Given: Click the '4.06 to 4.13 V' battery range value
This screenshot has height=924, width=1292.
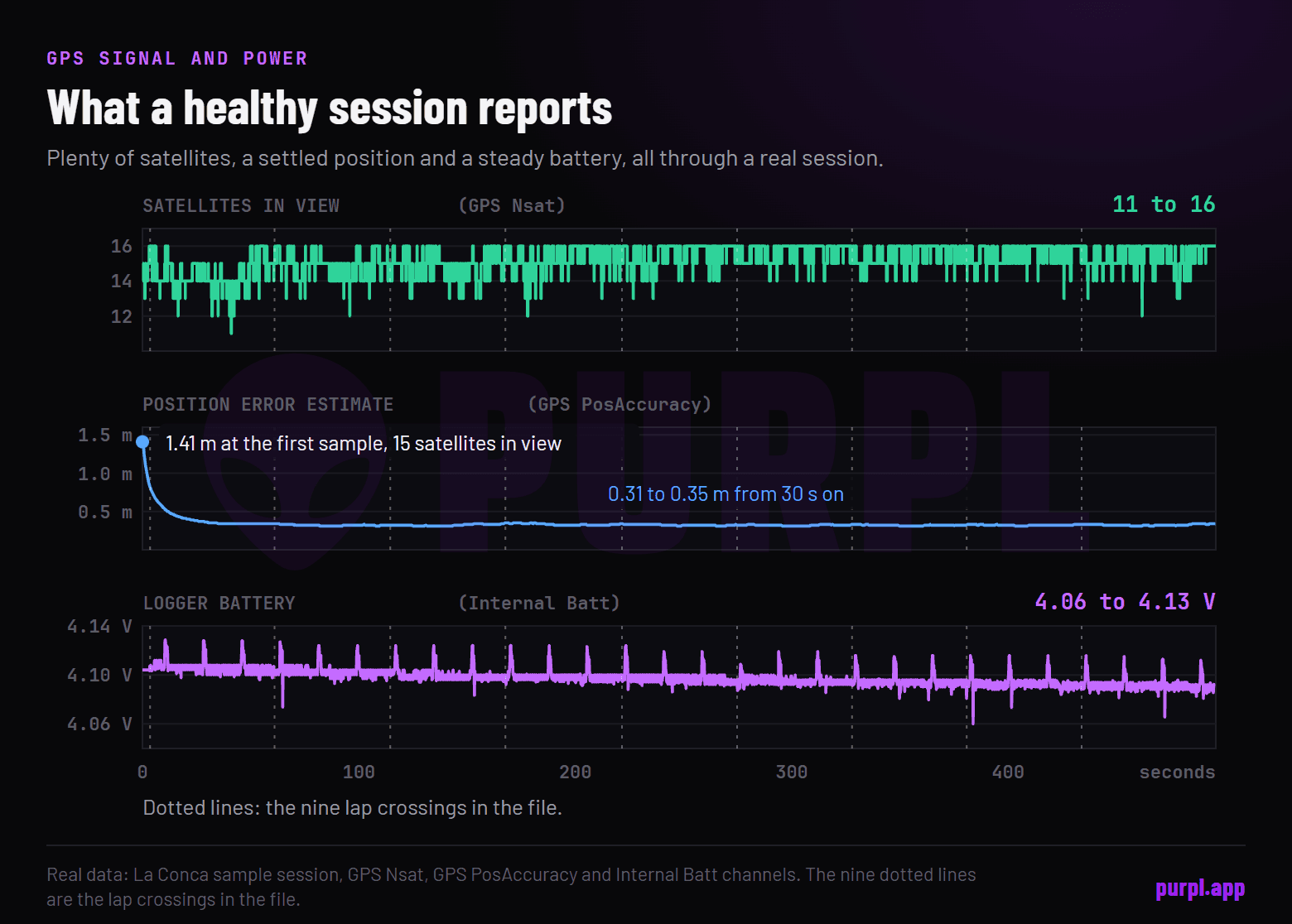Looking at the screenshot, I should point(1125,601).
